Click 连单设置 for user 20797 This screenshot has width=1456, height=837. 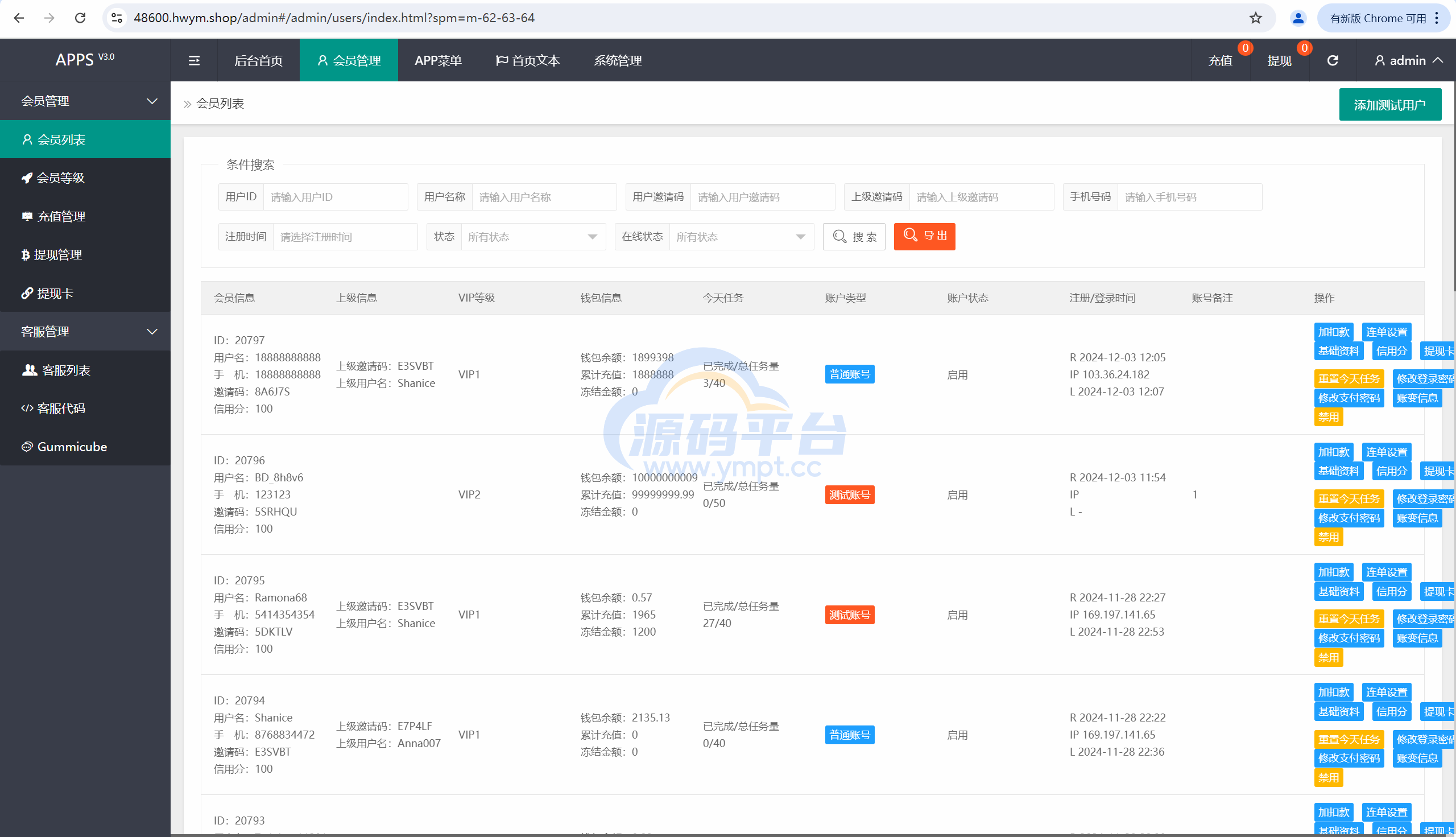(1386, 332)
